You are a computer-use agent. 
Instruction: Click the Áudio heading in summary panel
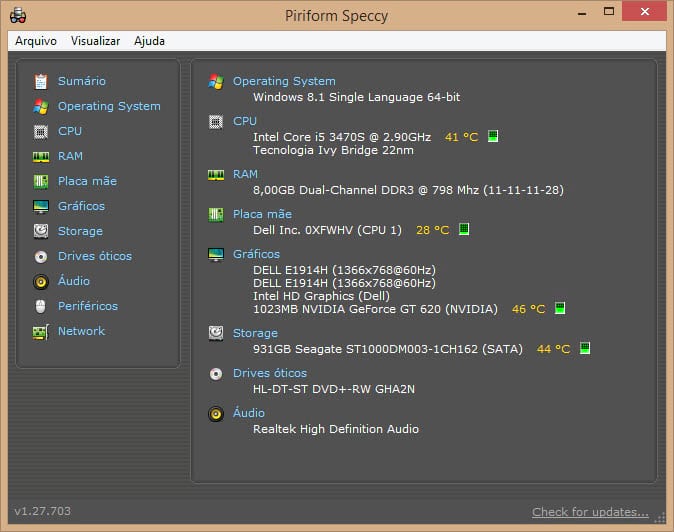[x=249, y=413]
